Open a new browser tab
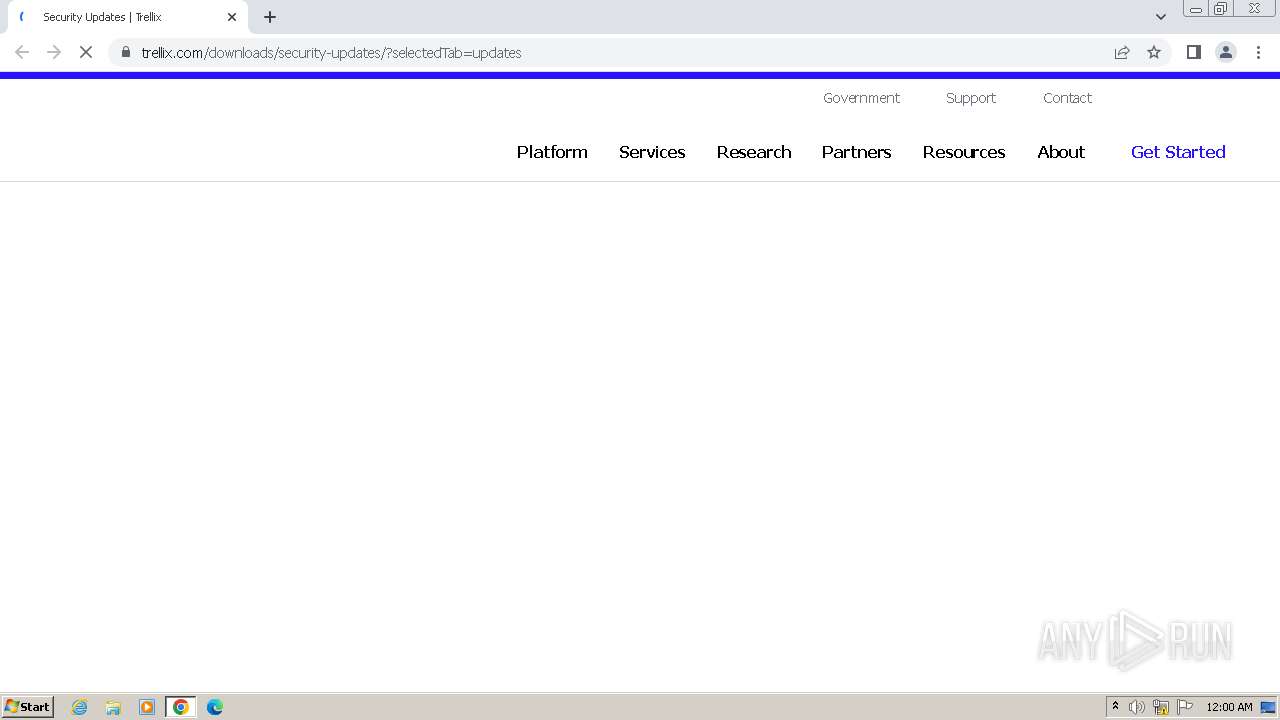Screen dimensions: 1280x720 pos(270,17)
